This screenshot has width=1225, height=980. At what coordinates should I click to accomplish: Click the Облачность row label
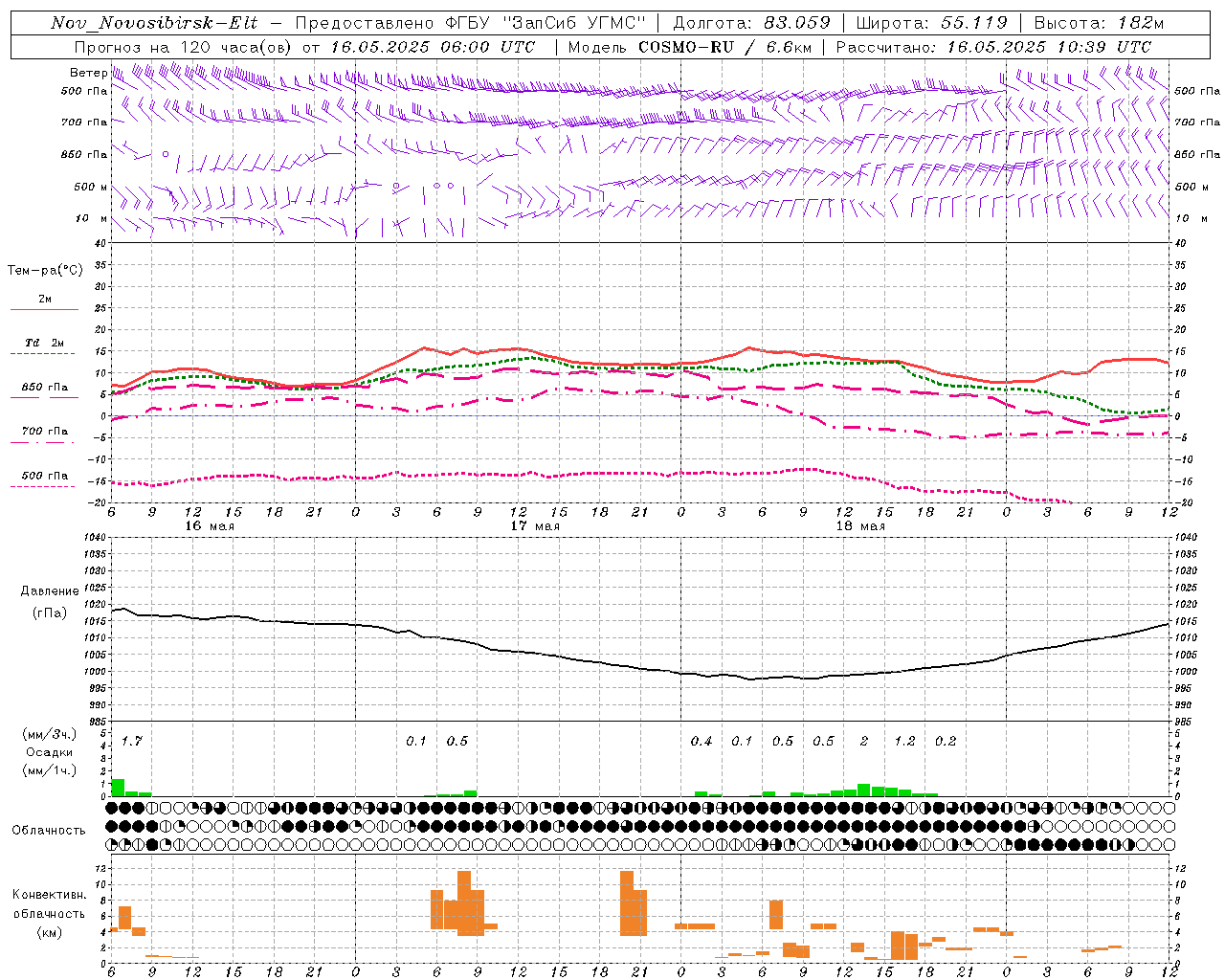[x=49, y=830]
